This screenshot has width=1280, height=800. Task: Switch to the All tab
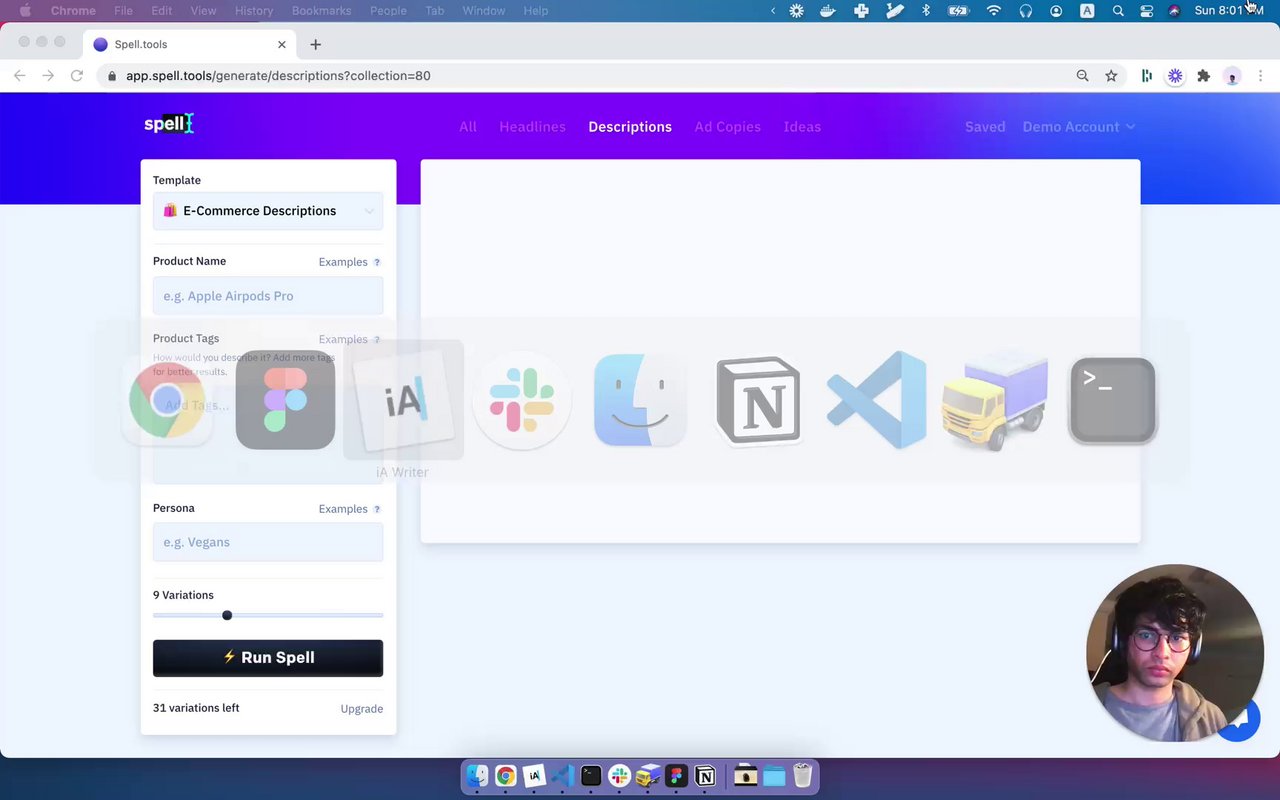(468, 127)
